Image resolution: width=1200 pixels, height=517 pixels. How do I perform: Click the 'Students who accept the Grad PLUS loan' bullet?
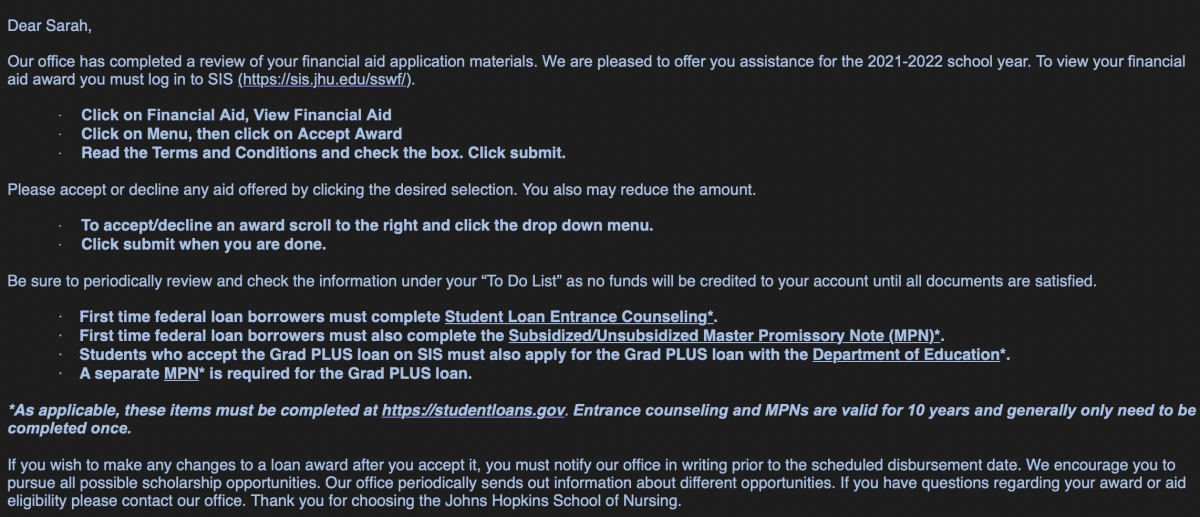pyautogui.click(x=544, y=355)
